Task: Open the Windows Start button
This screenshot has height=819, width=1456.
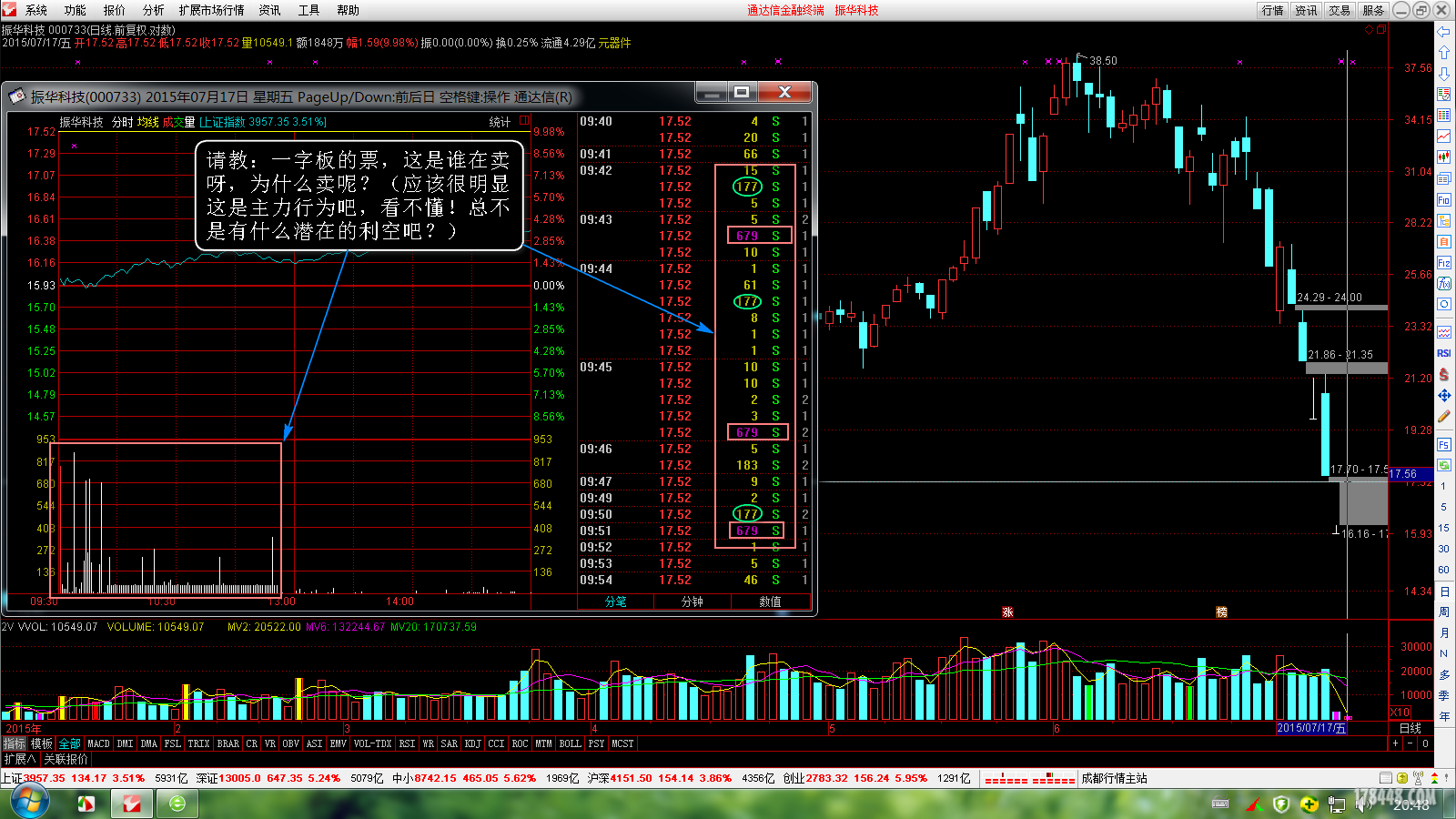Action: tap(28, 802)
